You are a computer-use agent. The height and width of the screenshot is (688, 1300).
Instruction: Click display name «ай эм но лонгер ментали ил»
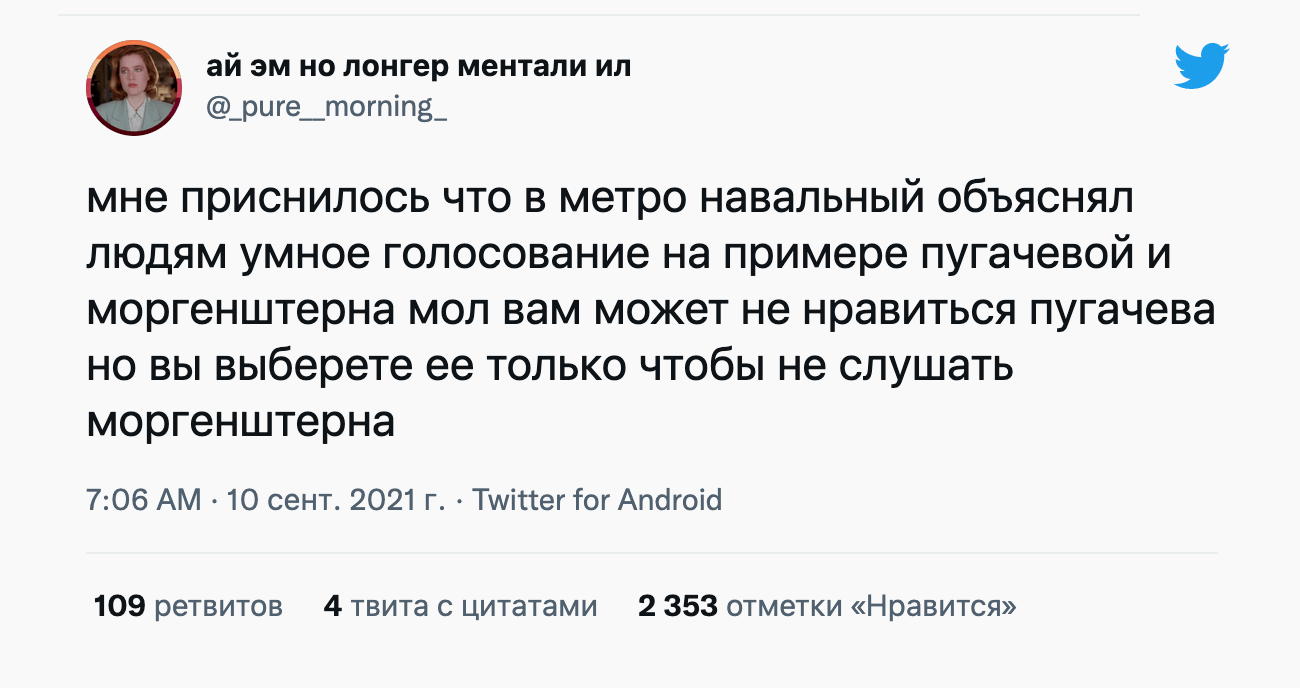click(x=419, y=67)
